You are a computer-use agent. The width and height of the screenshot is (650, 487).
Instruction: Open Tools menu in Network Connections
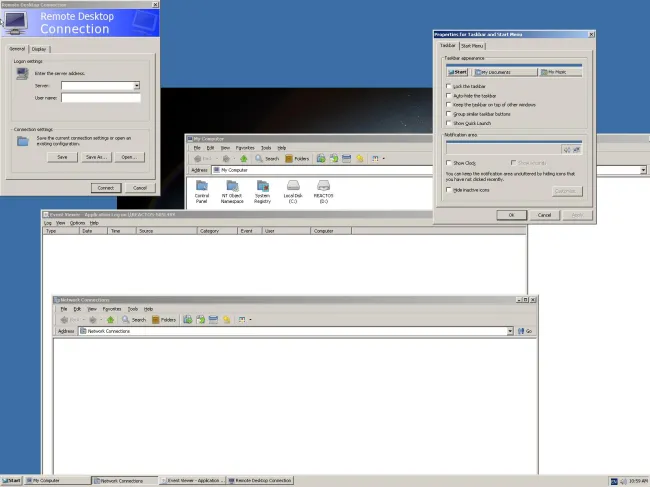(133, 309)
